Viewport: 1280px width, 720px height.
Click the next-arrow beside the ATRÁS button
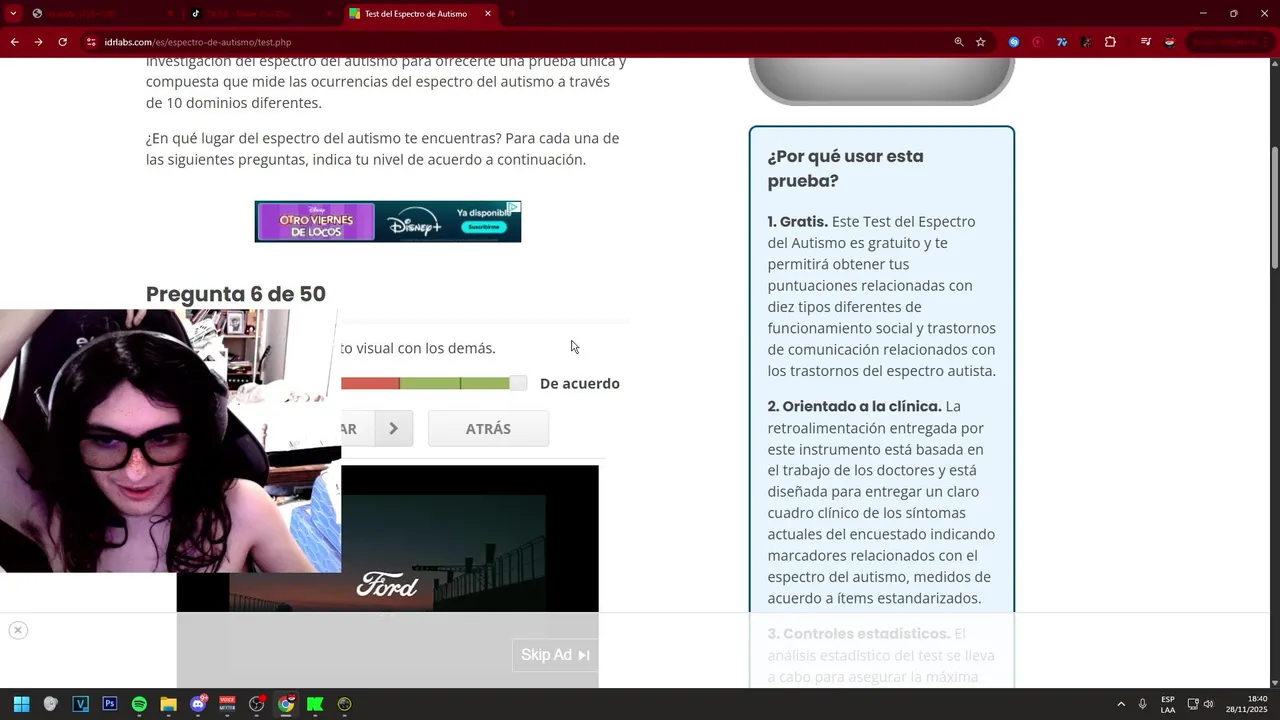coord(393,428)
